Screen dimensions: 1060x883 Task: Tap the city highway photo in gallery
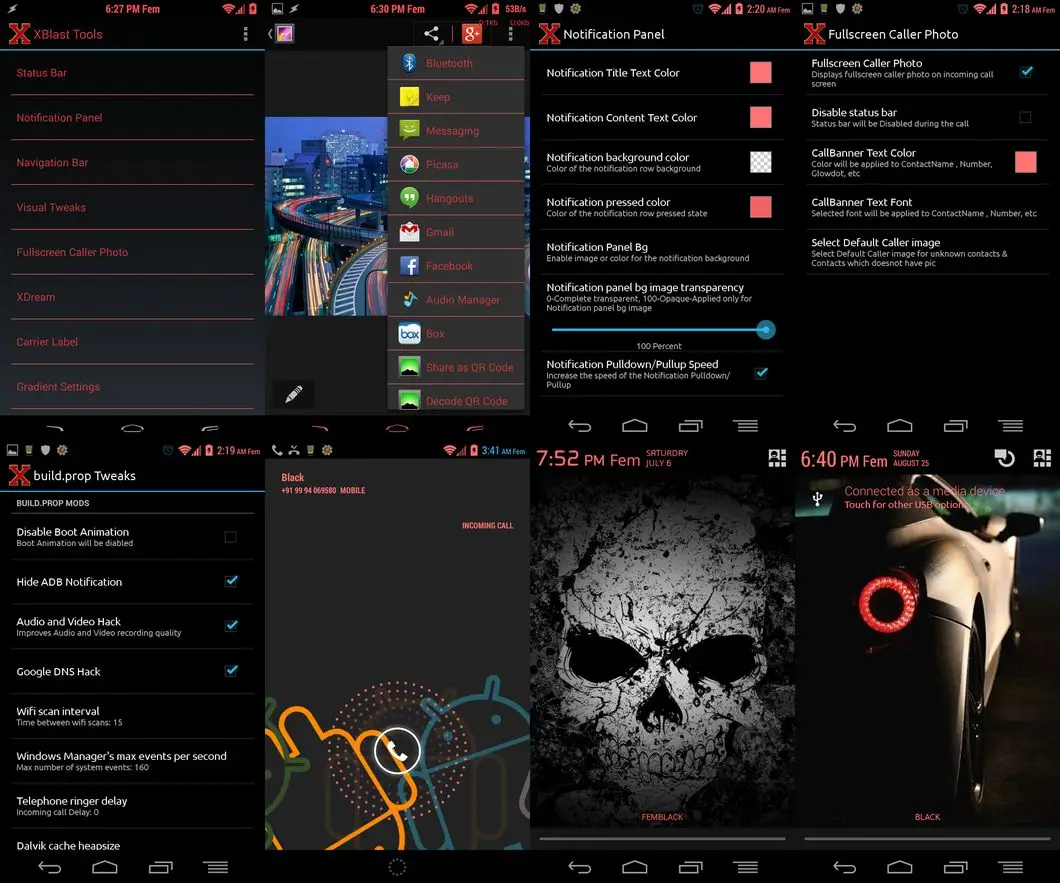click(327, 216)
